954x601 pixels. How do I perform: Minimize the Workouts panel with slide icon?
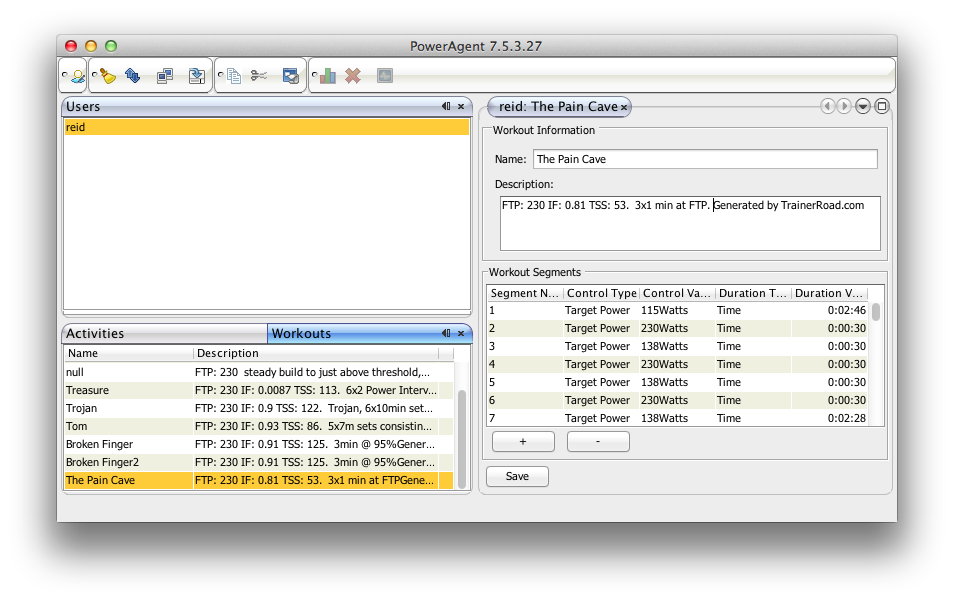(x=446, y=333)
